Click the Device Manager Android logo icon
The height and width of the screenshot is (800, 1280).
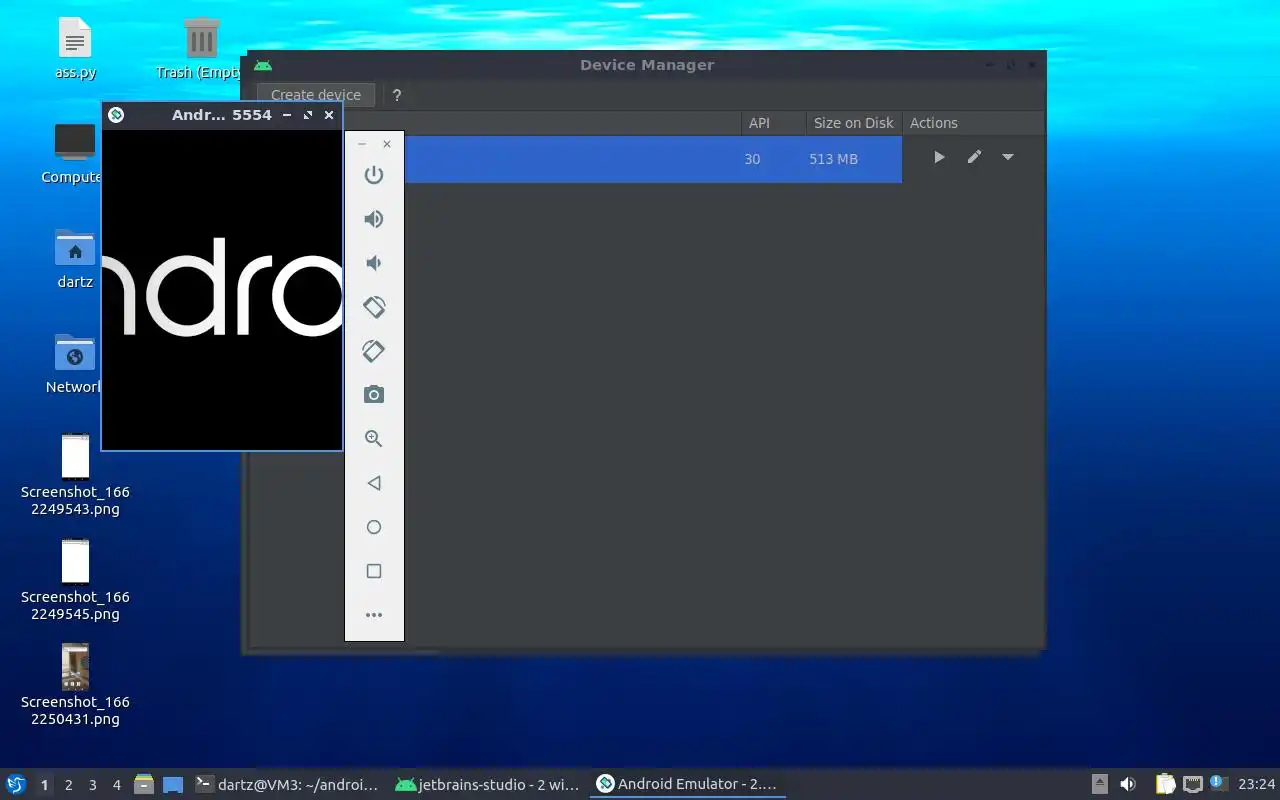pos(263,65)
